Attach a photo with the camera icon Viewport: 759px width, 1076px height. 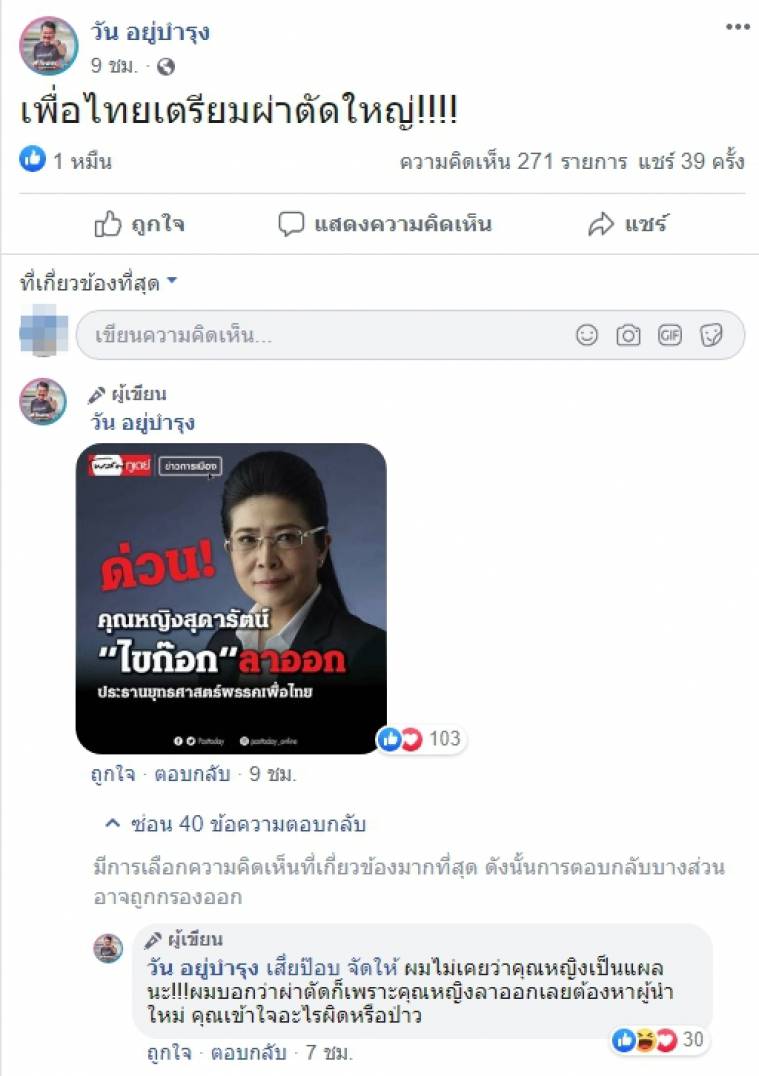628,335
